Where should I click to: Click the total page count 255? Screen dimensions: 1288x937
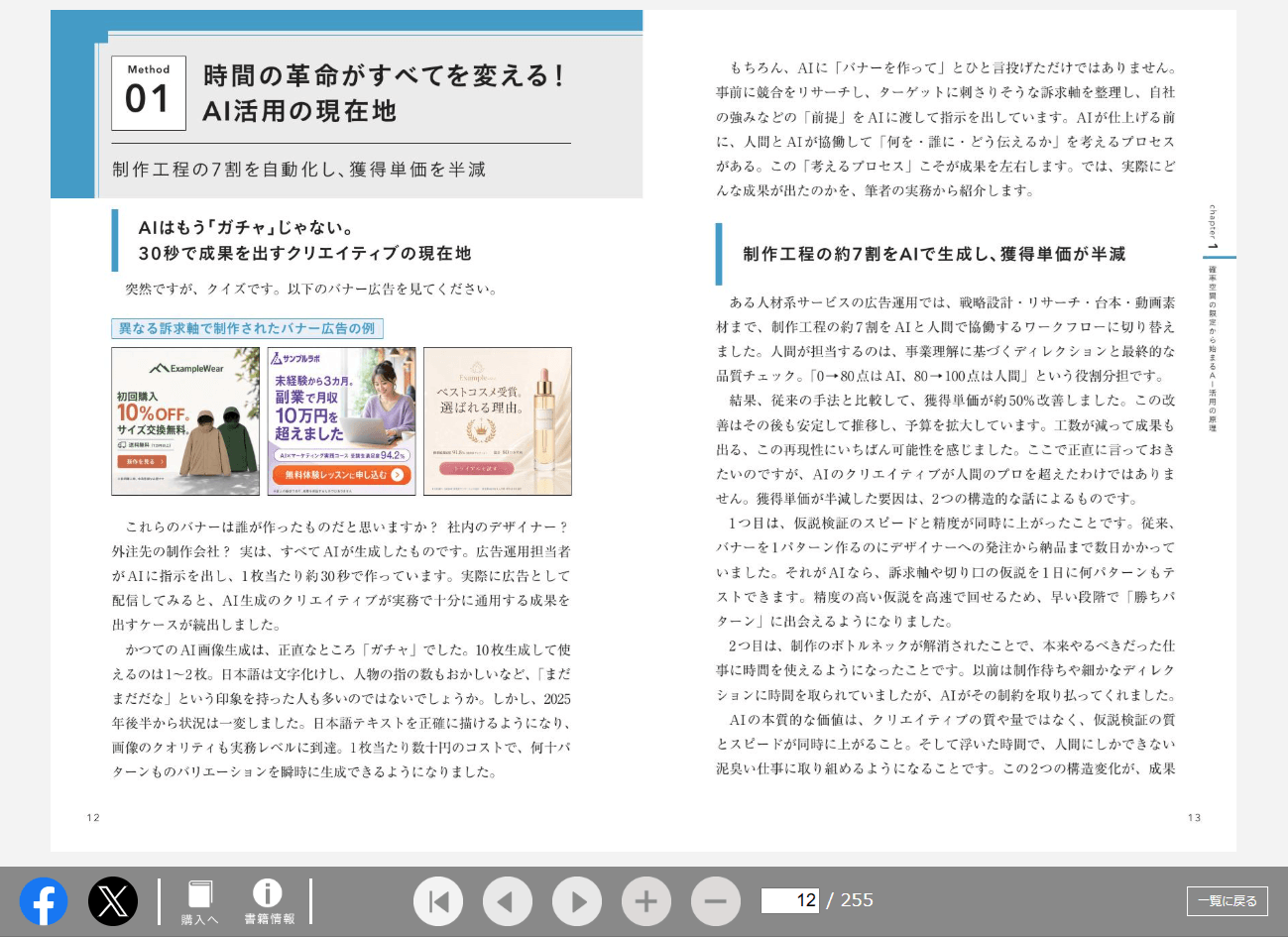(857, 900)
